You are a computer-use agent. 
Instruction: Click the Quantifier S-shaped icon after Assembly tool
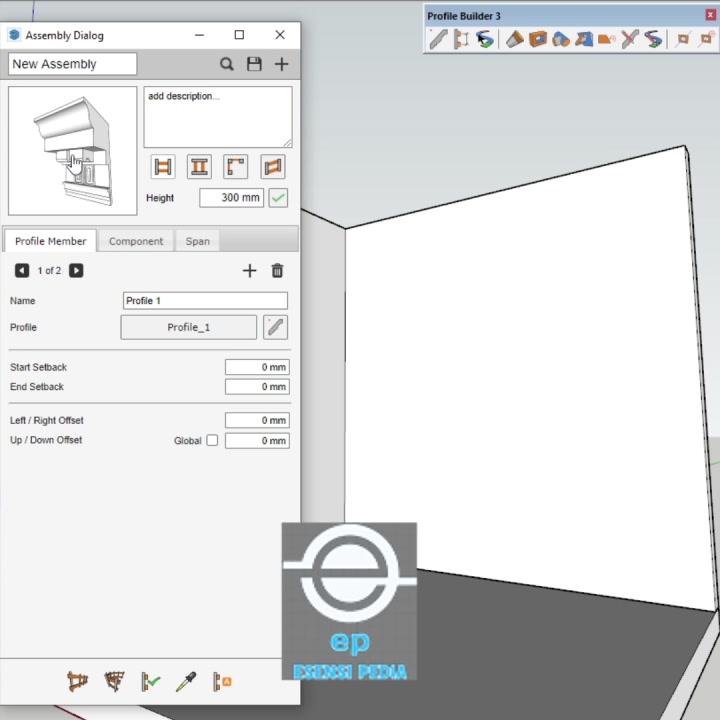(484, 39)
